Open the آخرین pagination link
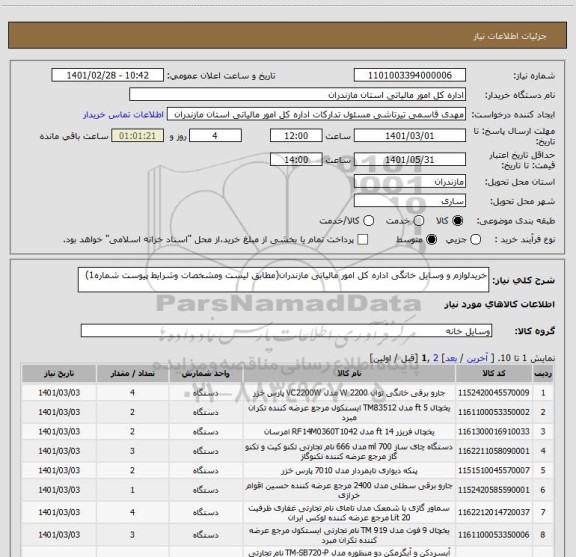Image resolution: width=576 pixels, height=557 pixels. (477, 358)
